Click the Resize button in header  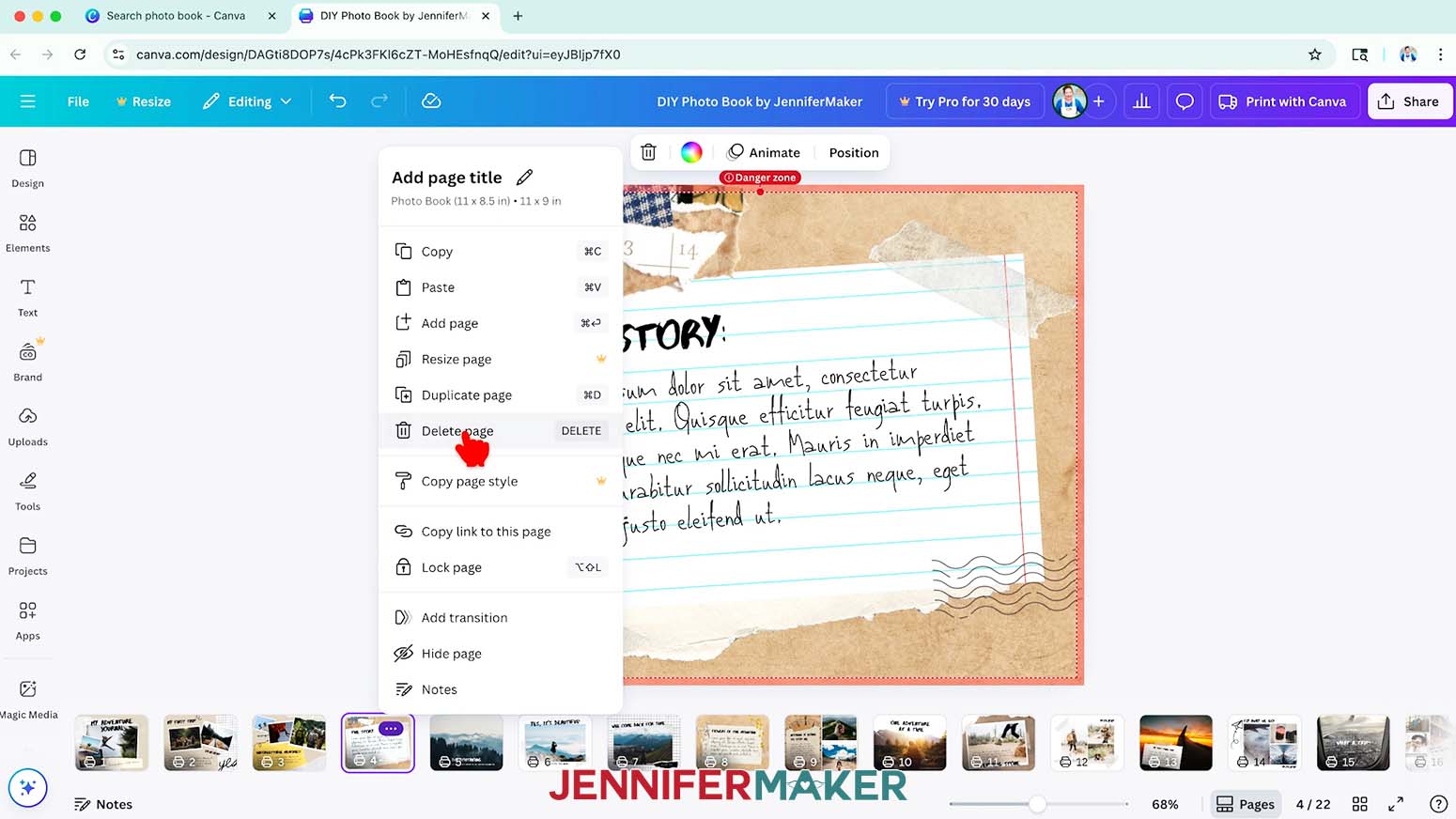point(143,101)
